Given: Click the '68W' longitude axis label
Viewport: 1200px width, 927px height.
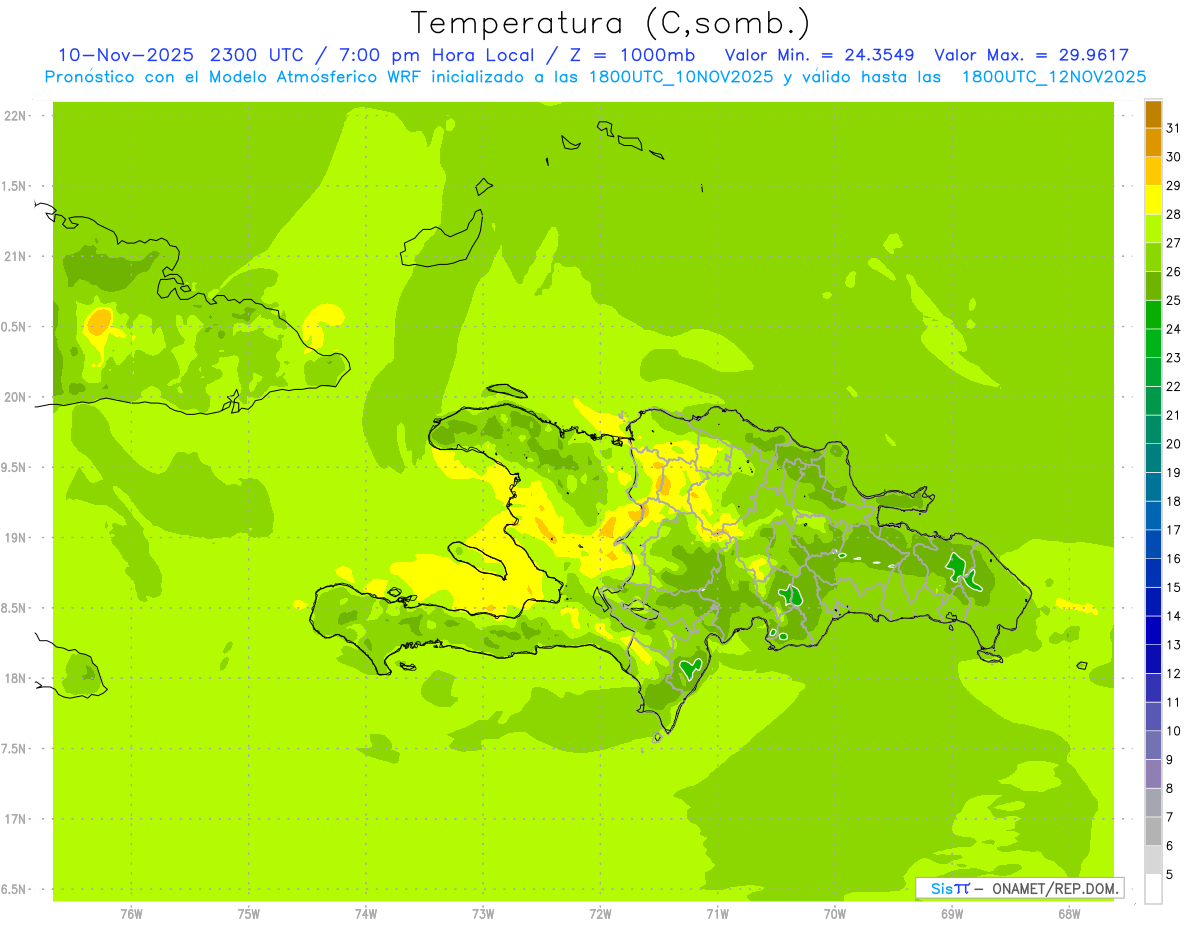Looking at the screenshot, I should point(1069,913).
